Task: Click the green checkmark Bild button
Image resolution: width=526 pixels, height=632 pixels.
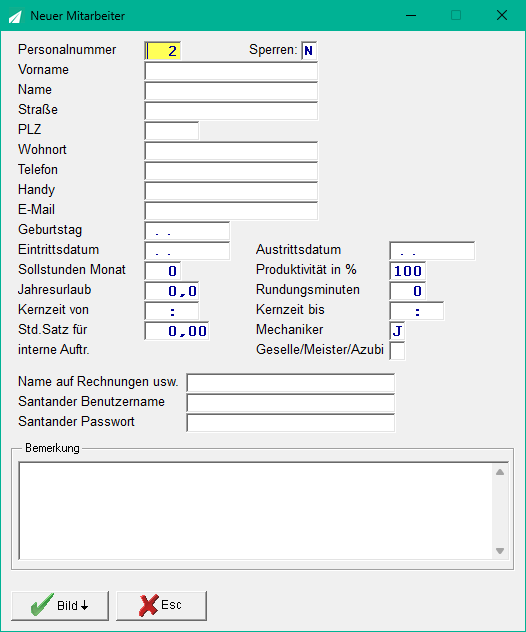Action: [60, 605]
